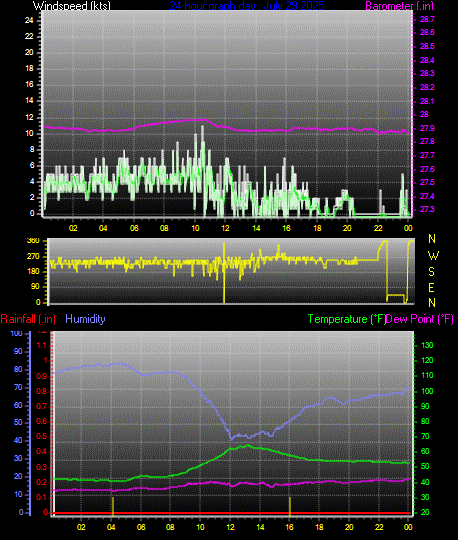Screen dimensions: 458x540
Task: Click the Dew Point (°F) legend label
Action: click(420, 319)
